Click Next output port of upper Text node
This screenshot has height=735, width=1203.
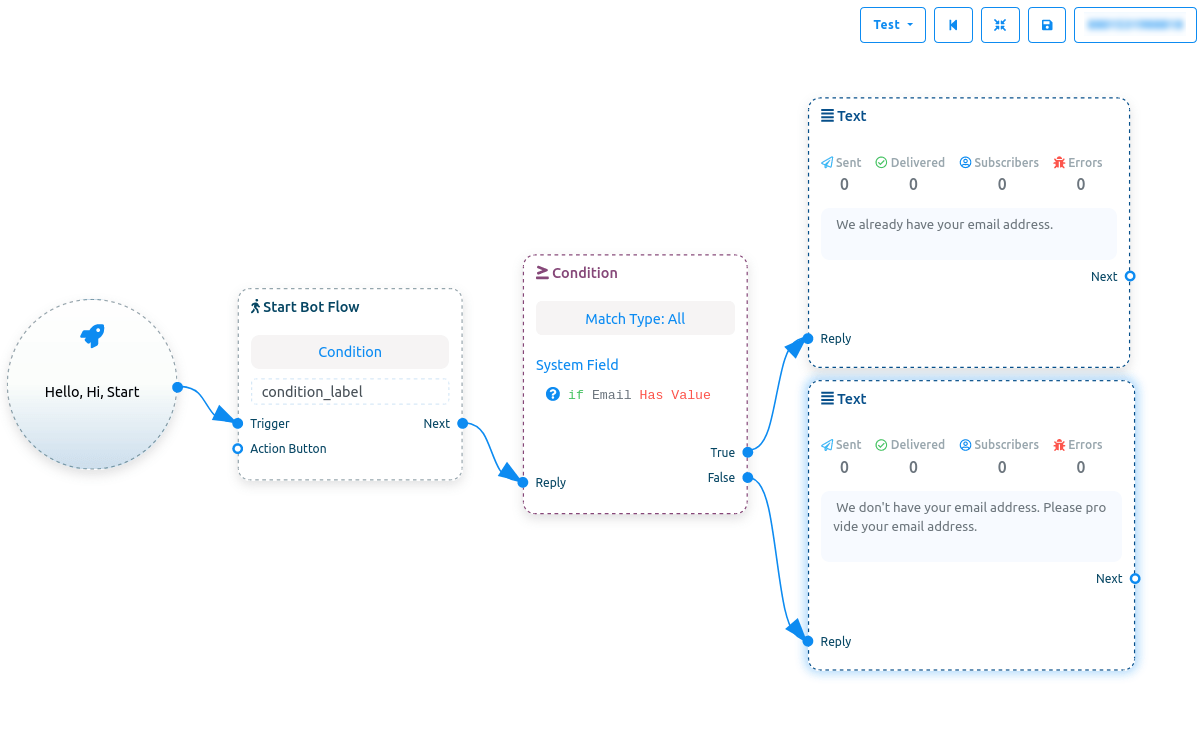click(1130, 276)
